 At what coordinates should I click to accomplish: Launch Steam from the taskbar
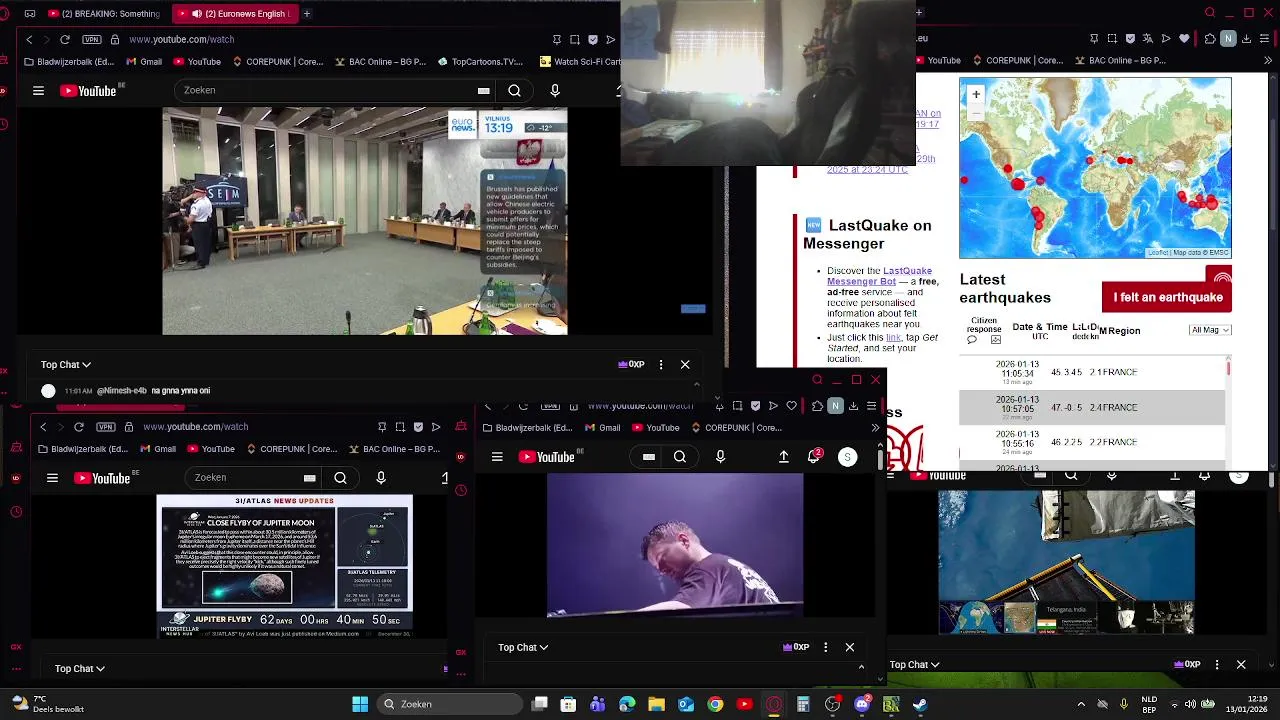[x=919, y=704]
